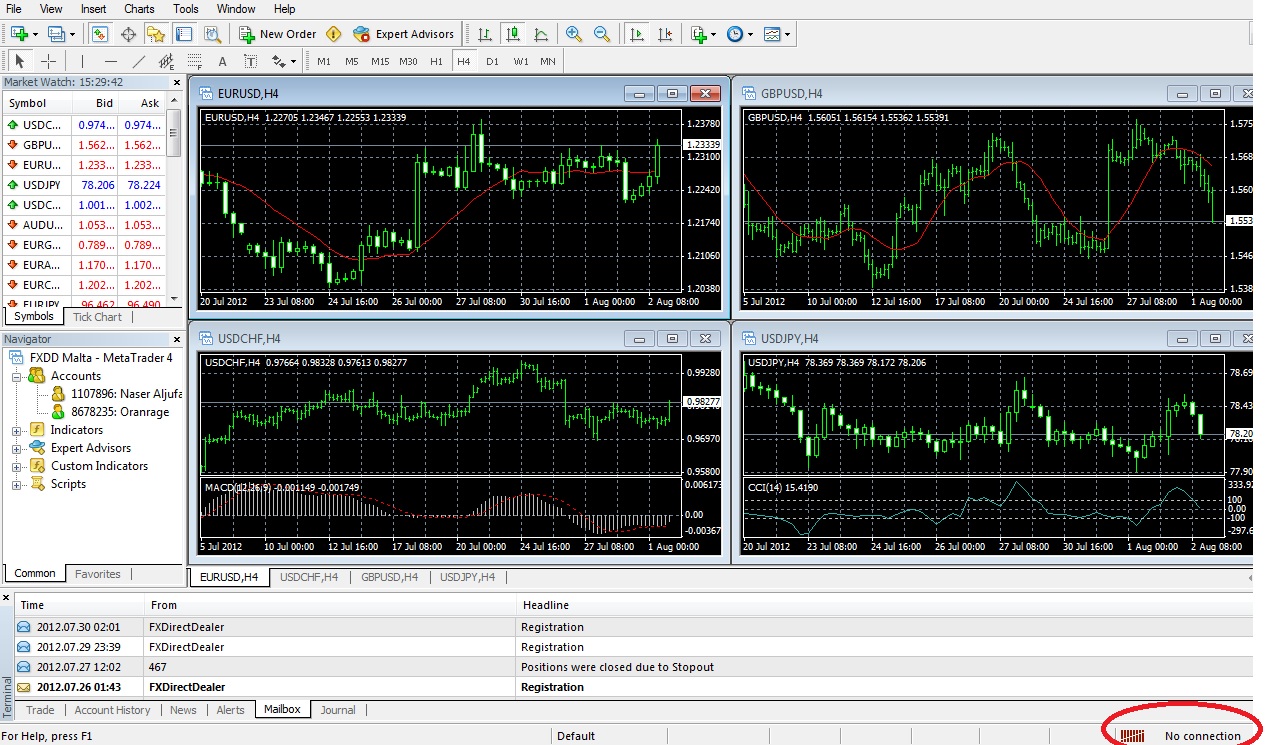This screenshot has height=745, width=1278.
Task: Switch timeframe to W1
Action: [521, 61]
